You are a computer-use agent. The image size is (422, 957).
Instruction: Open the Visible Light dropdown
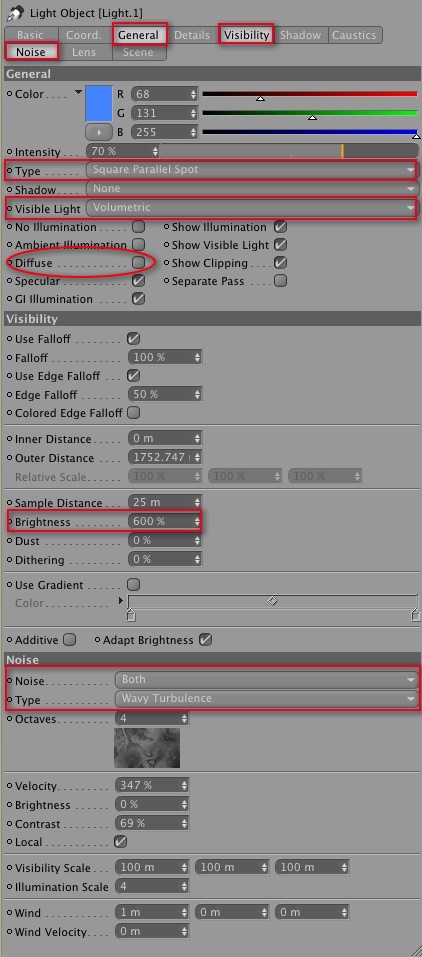pyautogui.click(x=252, y=208)
